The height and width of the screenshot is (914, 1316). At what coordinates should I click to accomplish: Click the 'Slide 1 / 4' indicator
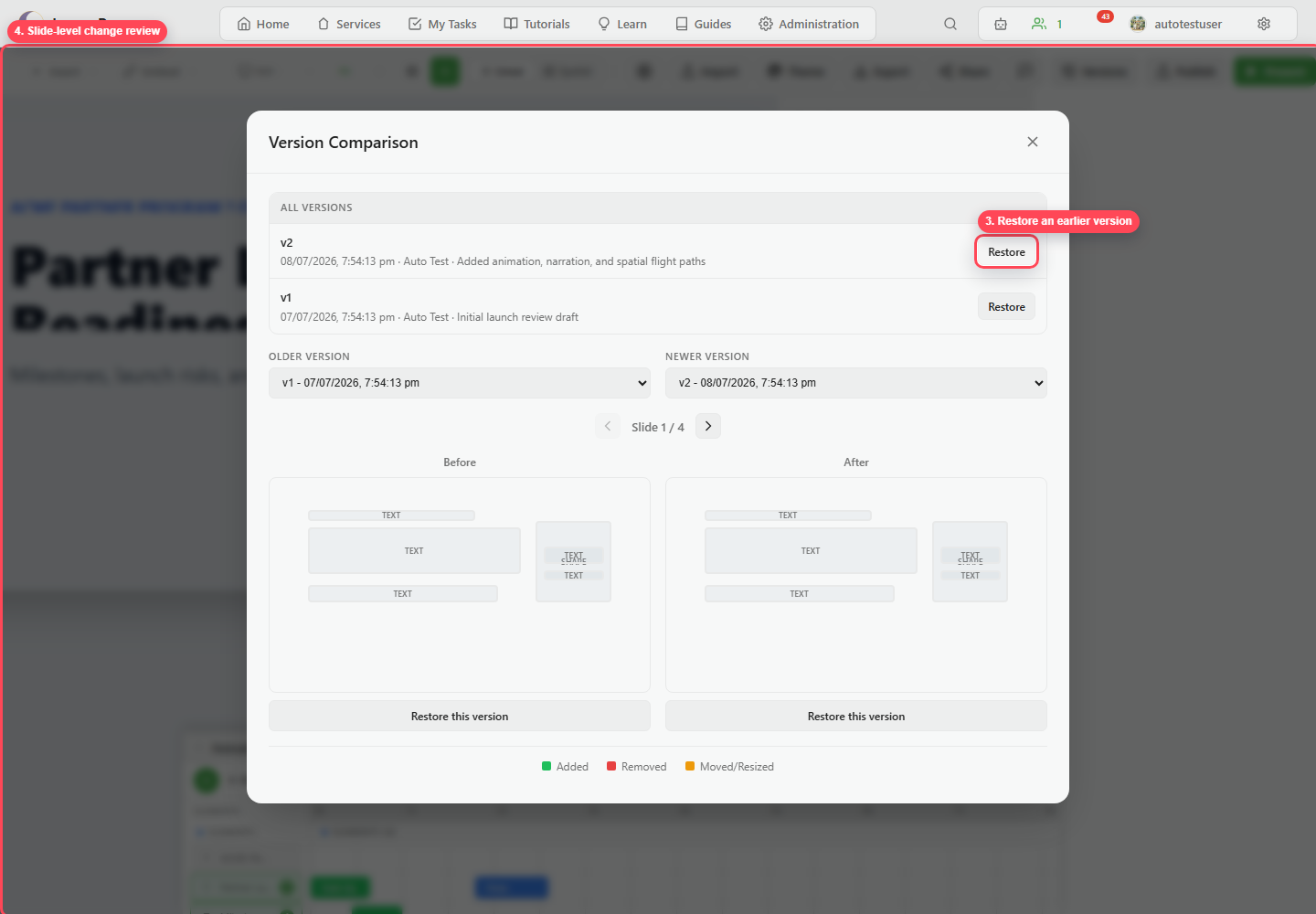pos(658,427)
